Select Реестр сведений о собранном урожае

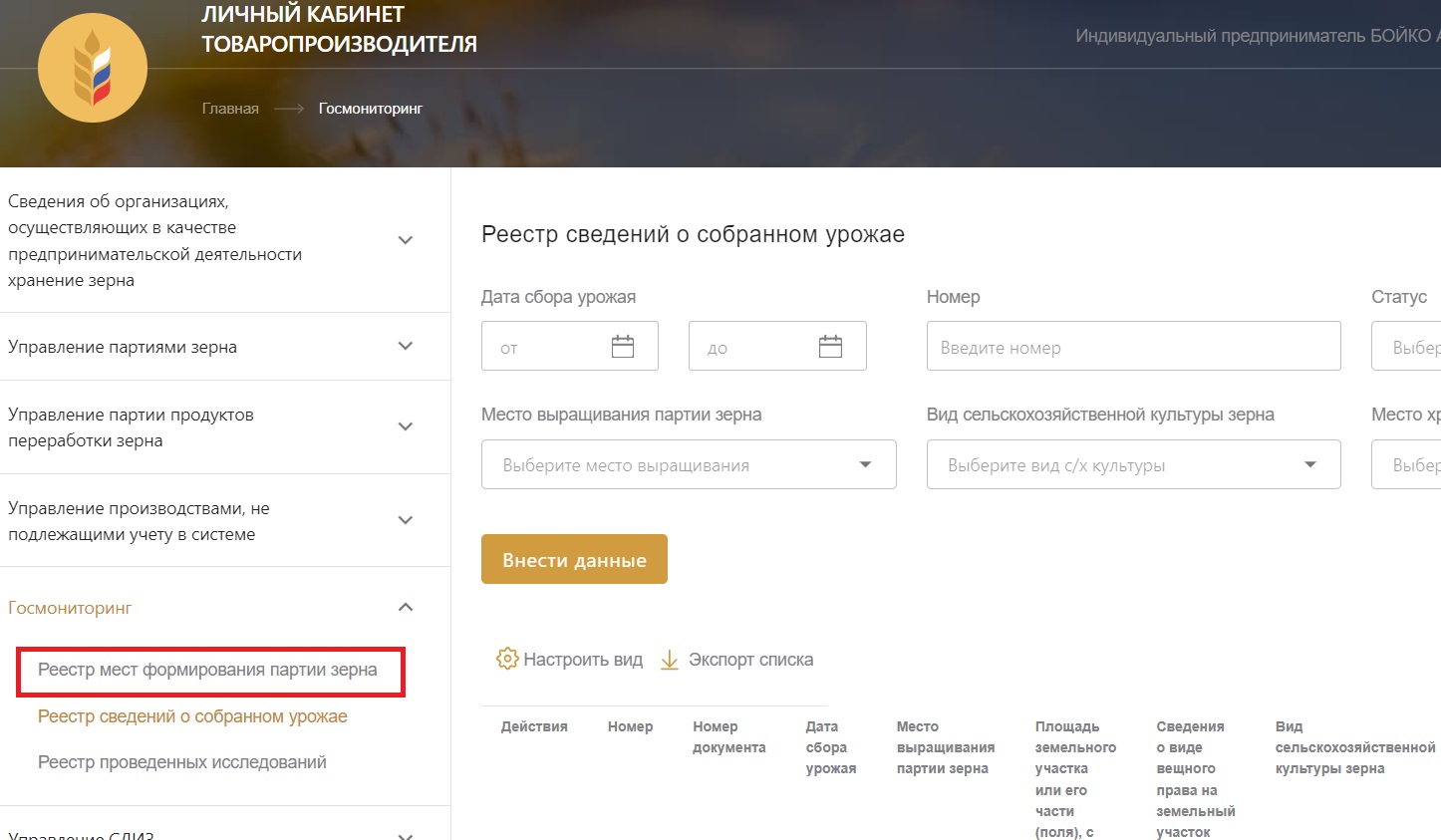click(x=192, y=716)
